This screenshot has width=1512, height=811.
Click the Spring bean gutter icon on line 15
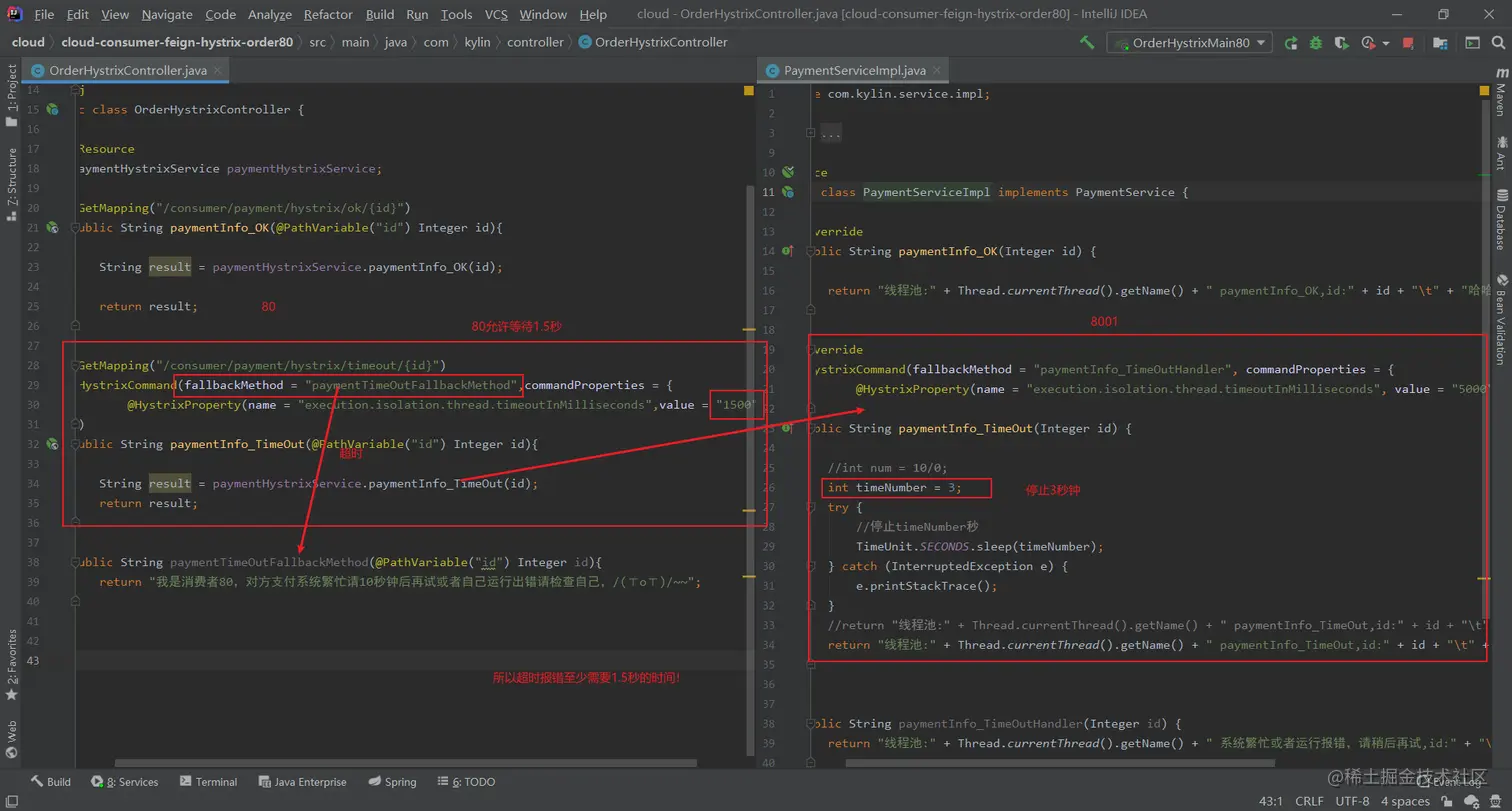[52, 109]
